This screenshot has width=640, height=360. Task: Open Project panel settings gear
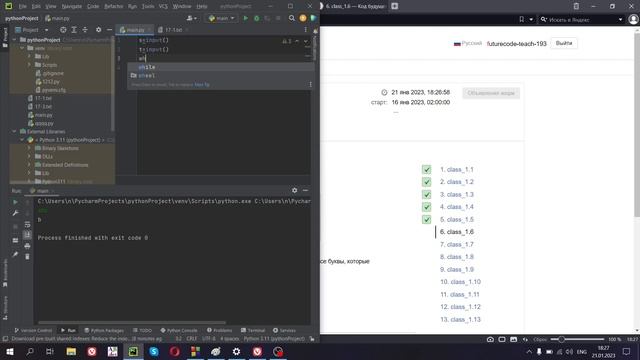click(98, 30)
